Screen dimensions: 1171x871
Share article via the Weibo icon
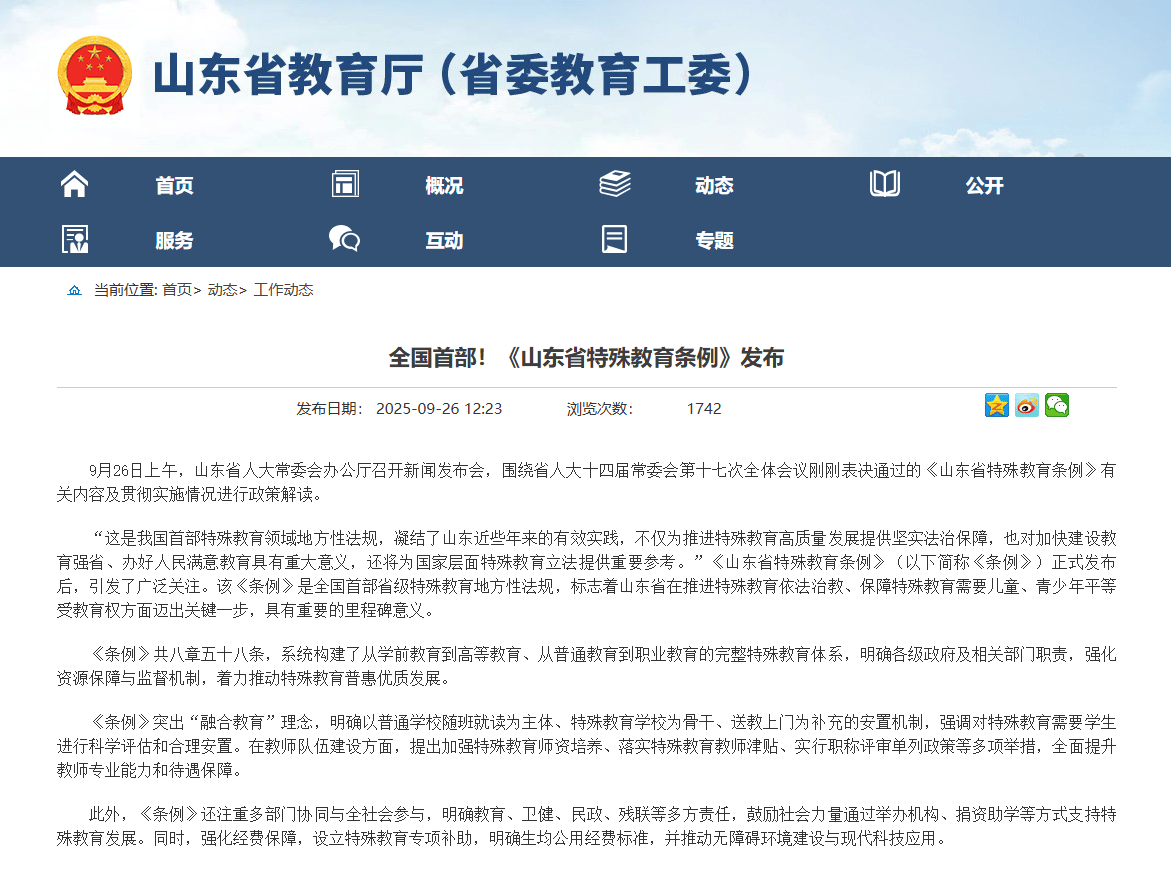point(1027,405)
